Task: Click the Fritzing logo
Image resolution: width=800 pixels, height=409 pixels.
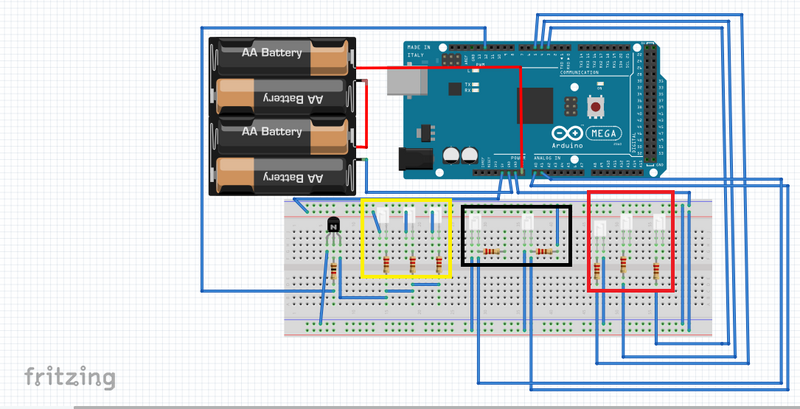Action: pos(70,377)
